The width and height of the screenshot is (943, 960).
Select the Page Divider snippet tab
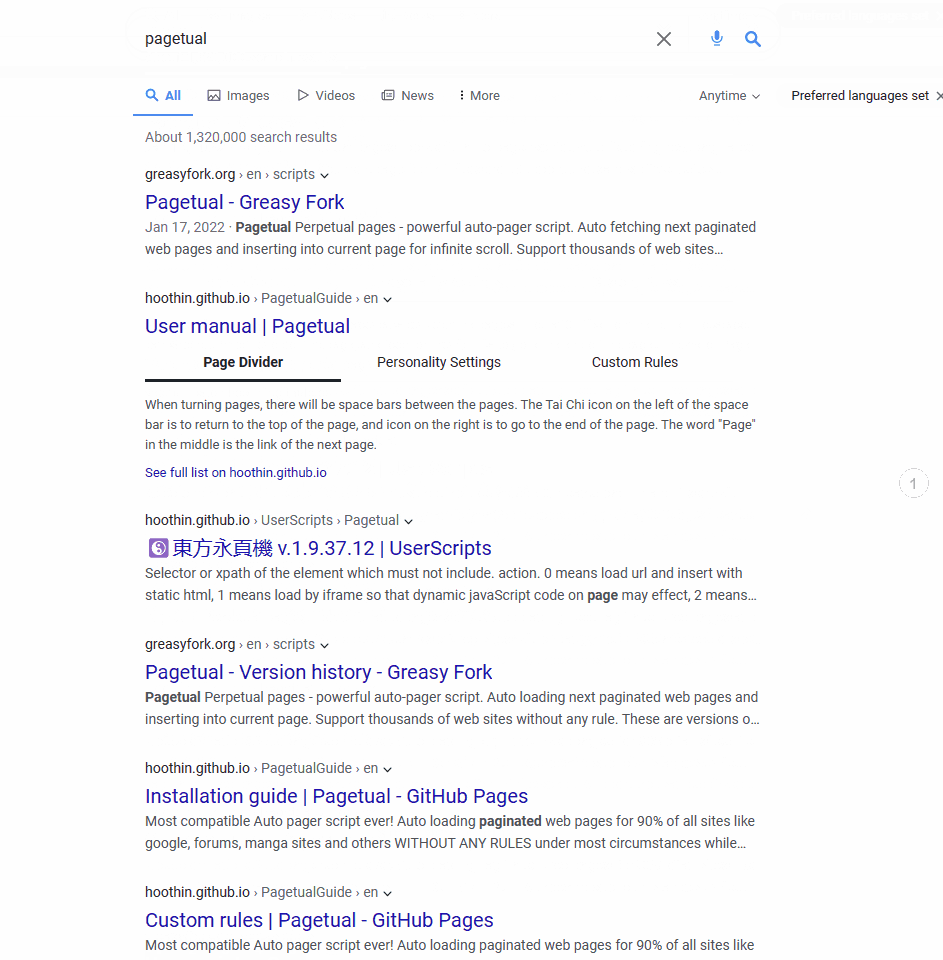click(x=243, y=362)
